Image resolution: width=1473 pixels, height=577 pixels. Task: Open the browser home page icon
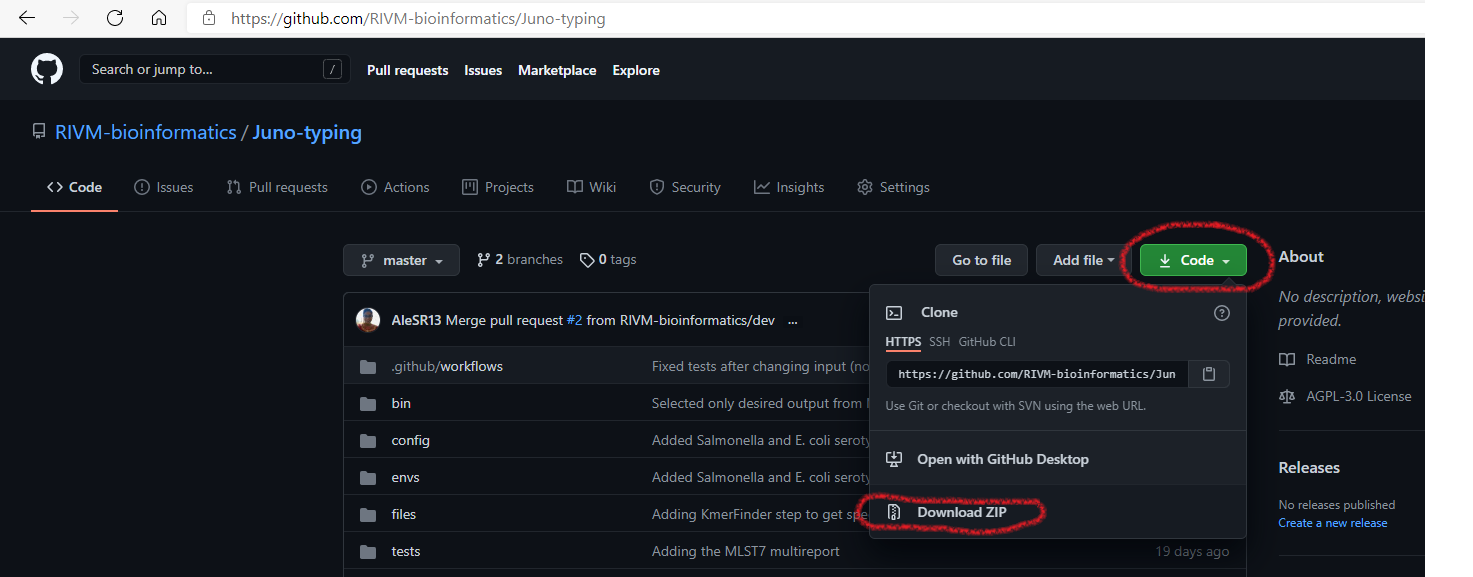coord(159,18)
